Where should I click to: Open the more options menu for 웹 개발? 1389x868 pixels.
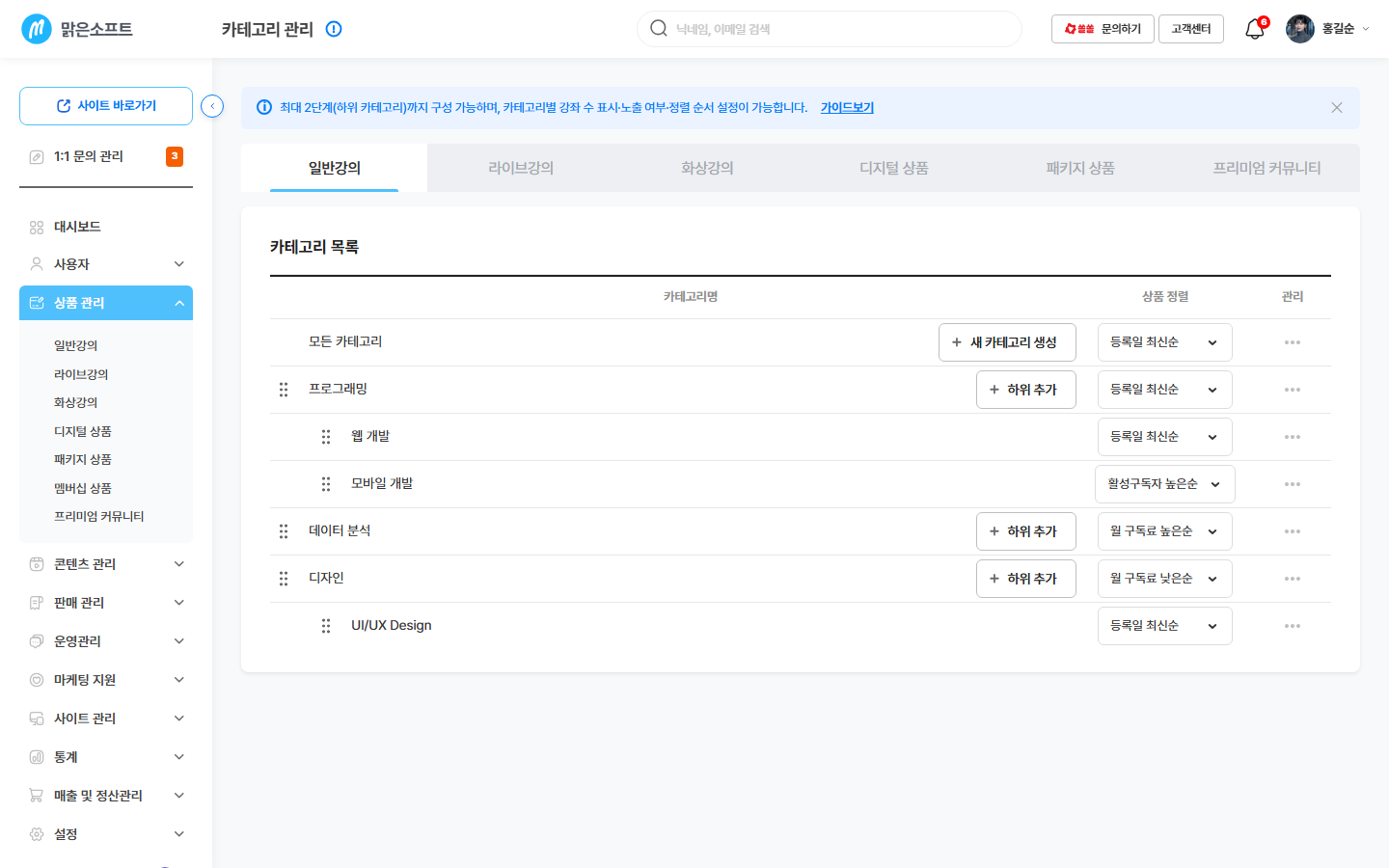(x=1293, y=437)
